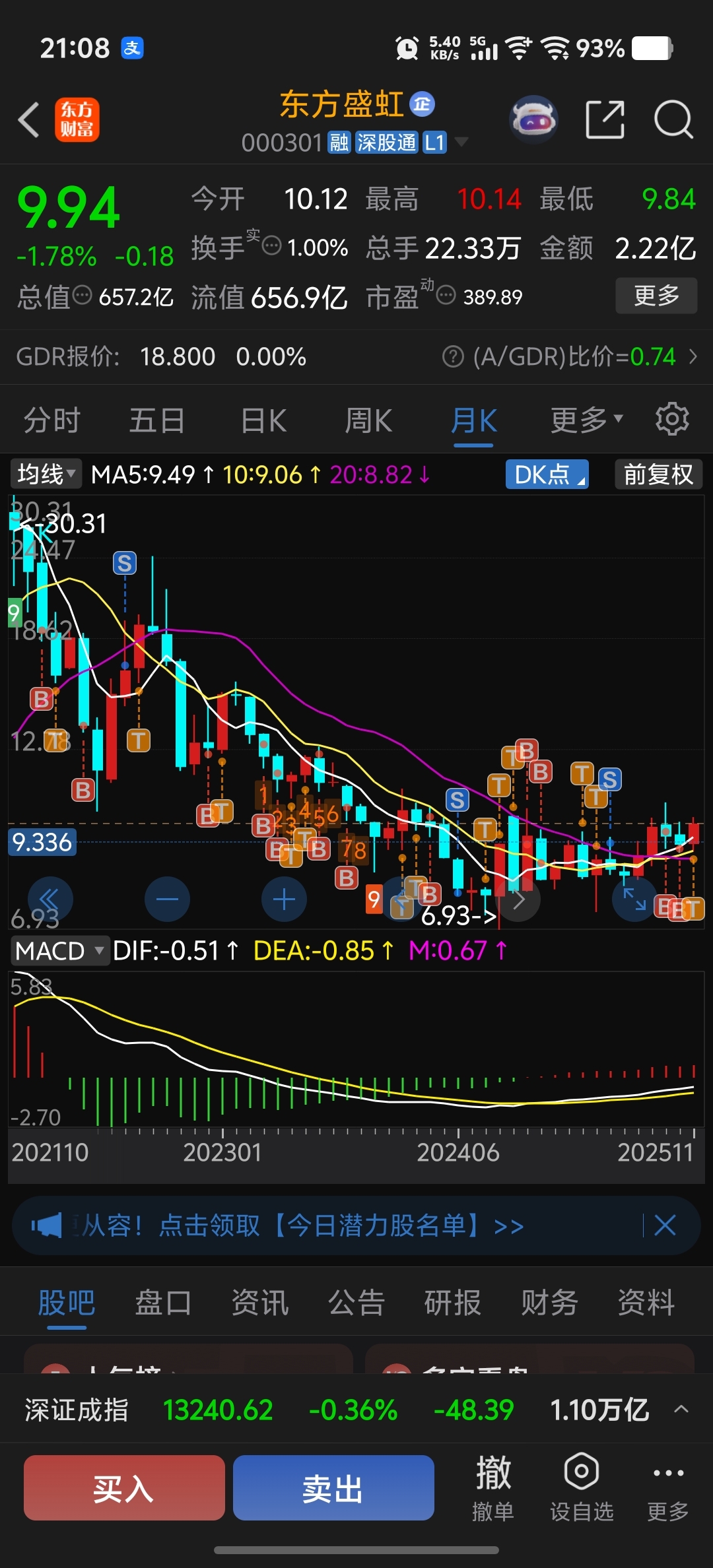Switch to 日K chart tab
The height and width of the screenshot is (1568, 713).
(263, 420)
